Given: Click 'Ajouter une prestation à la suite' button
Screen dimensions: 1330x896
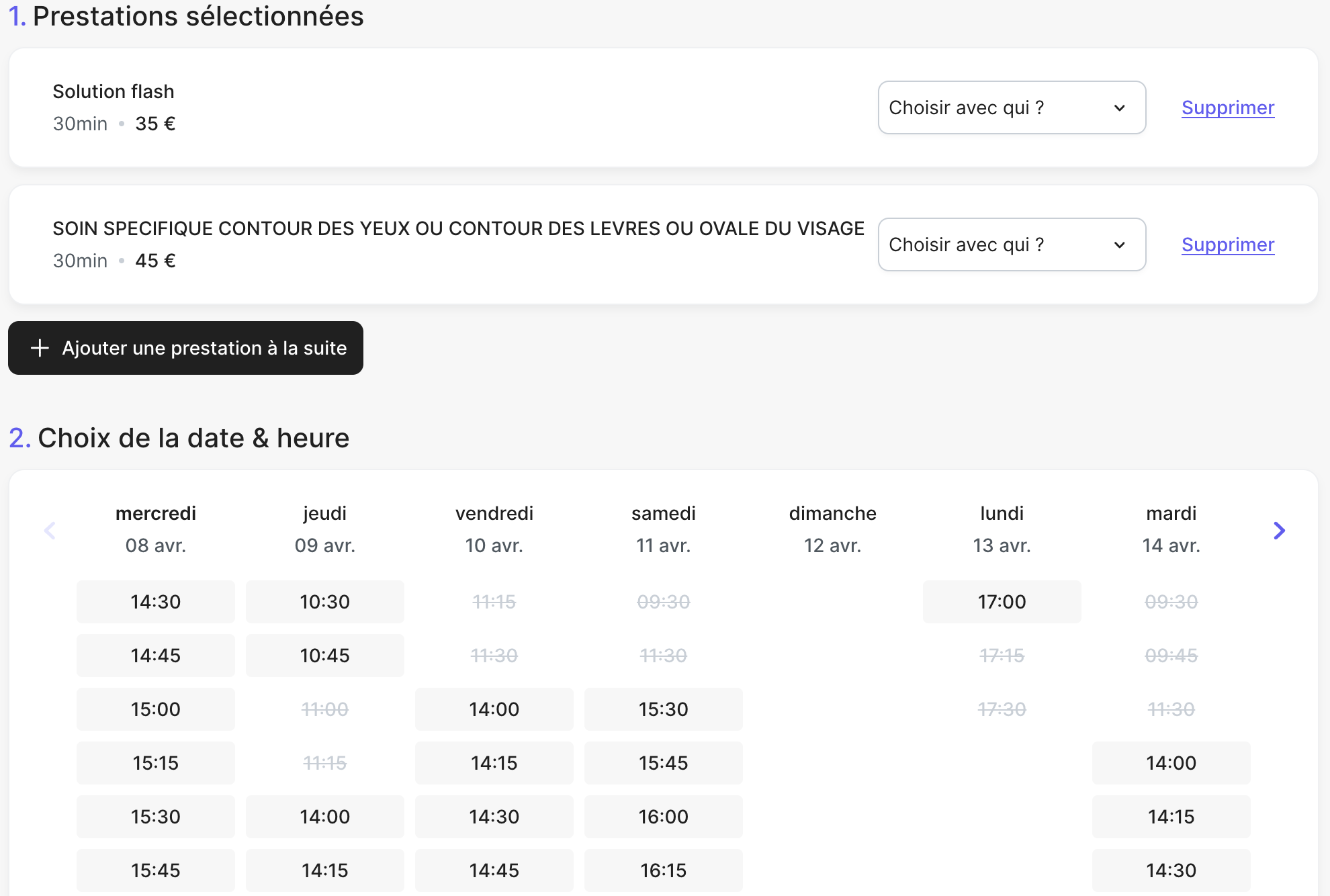Looking at the screenshot, I should [x=185, y=348].
